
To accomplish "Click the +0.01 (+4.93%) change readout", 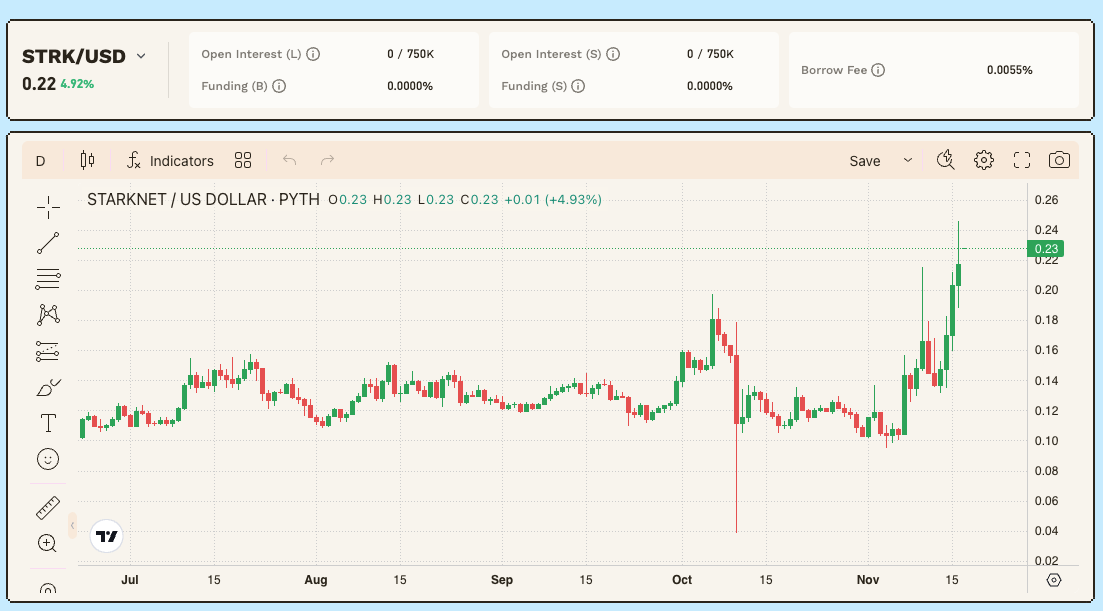I will tap(553, 200).
